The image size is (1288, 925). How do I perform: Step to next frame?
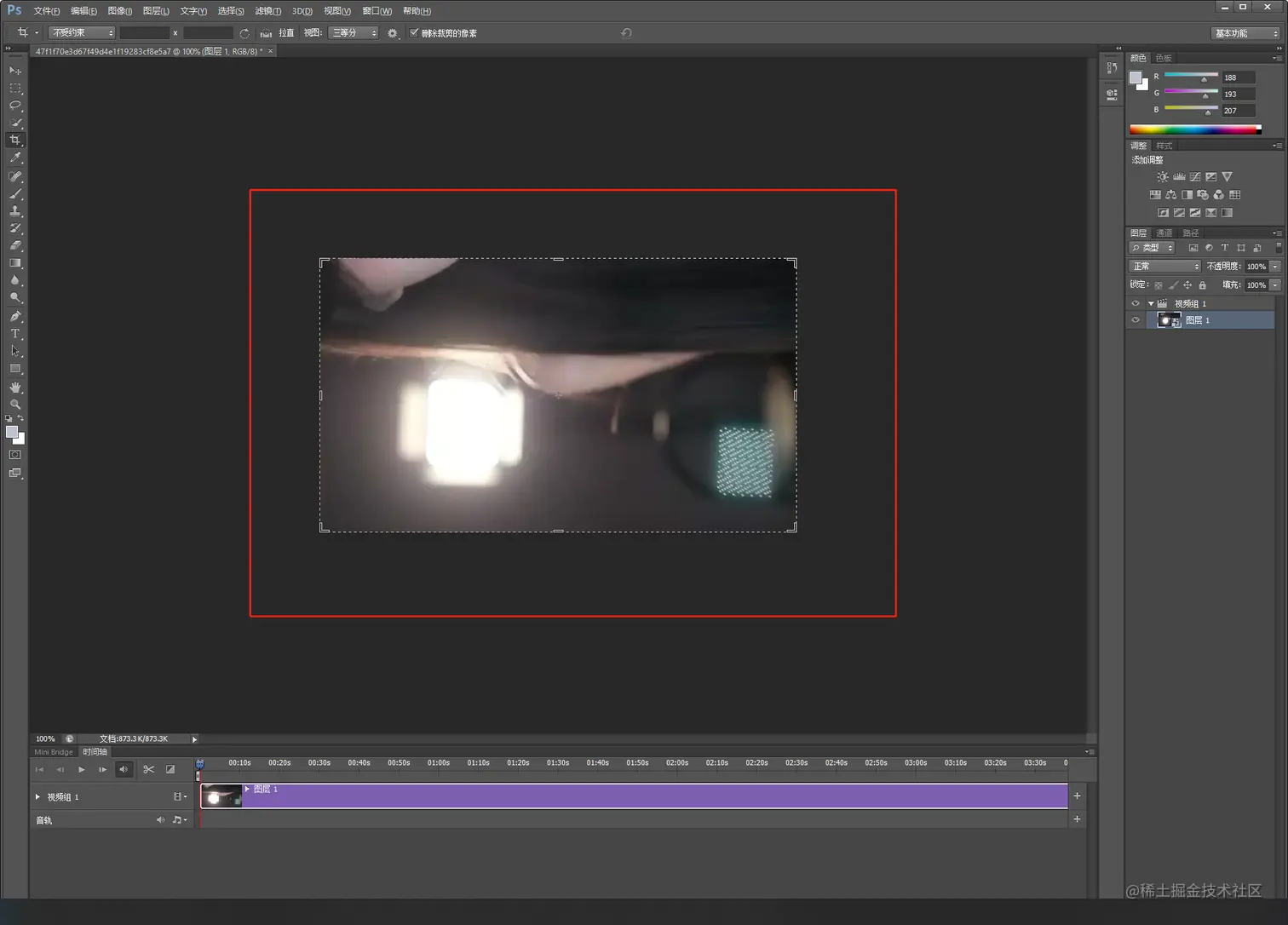pos(103,769)
